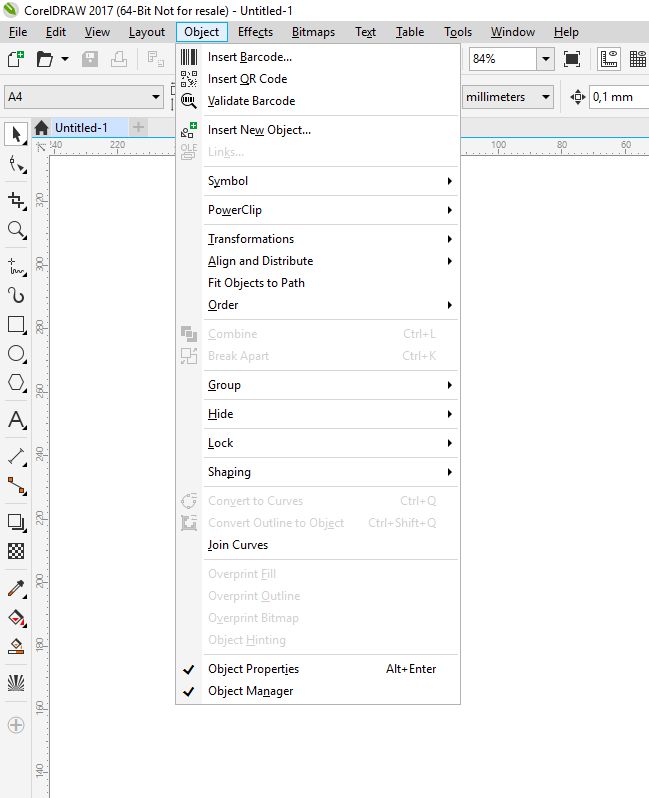Open the zoom level dropdown arrow
Screen dimensions: 649x798
(x=546, y=59)
